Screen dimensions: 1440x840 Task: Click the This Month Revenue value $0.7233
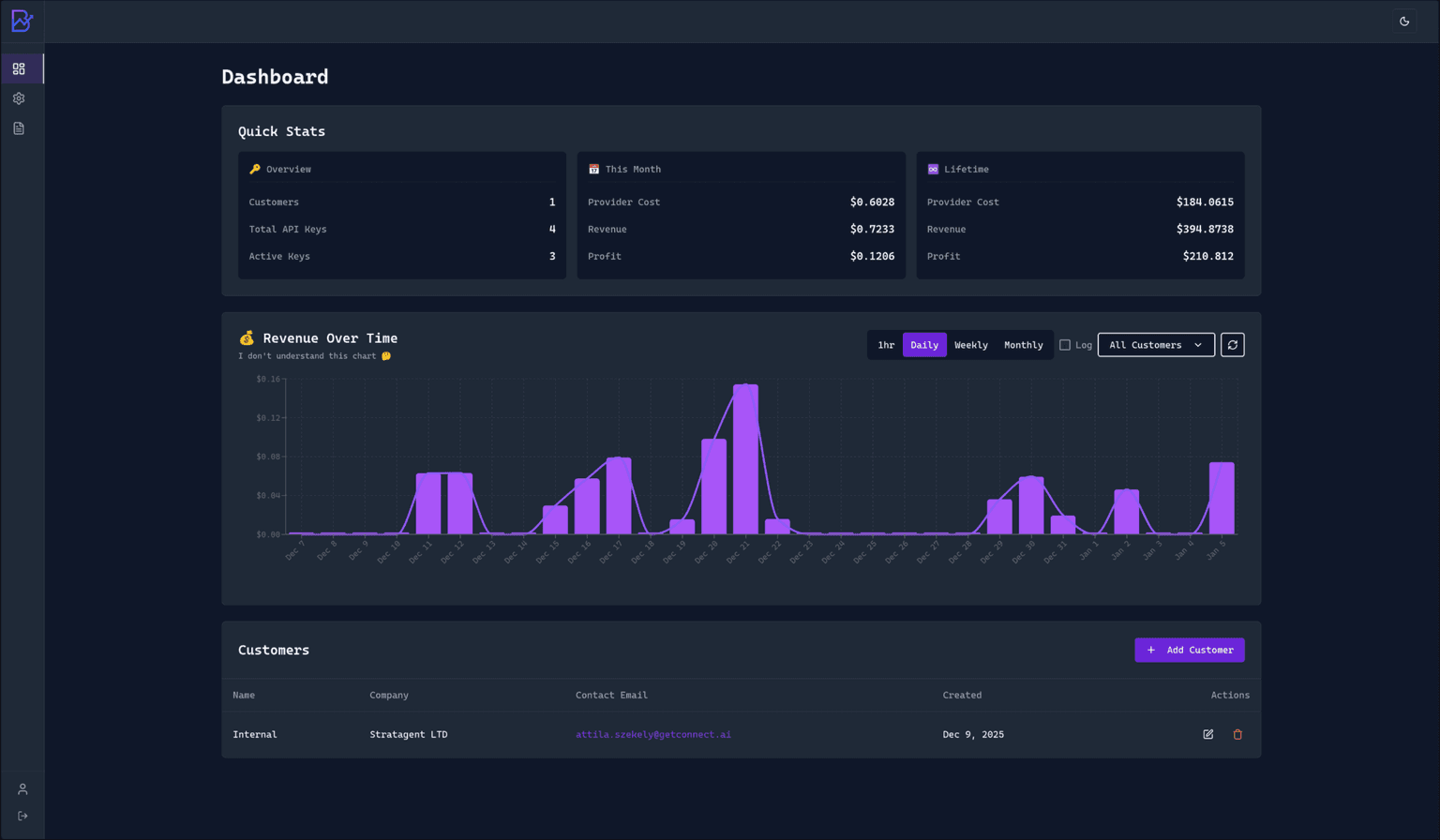(872, 229)
